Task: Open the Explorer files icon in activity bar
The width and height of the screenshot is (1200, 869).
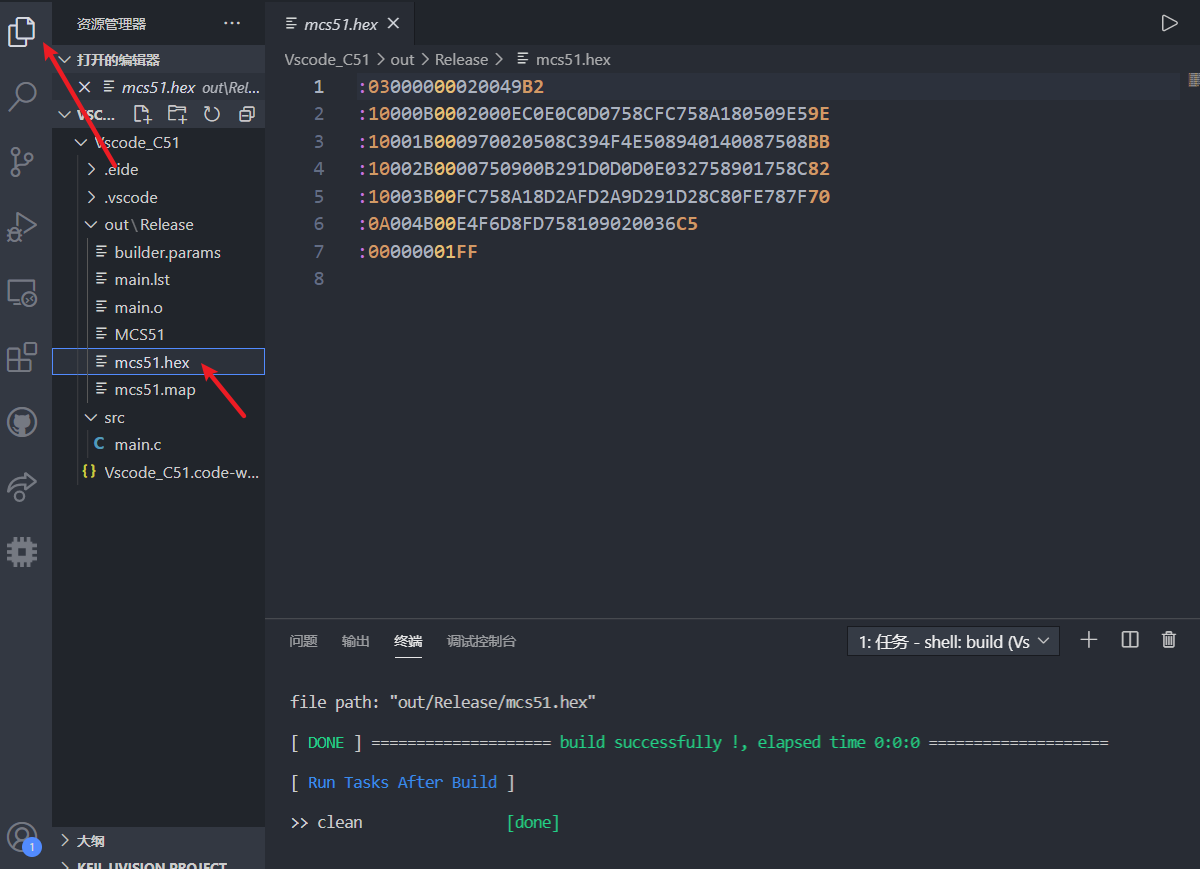Action: point(22,31)
